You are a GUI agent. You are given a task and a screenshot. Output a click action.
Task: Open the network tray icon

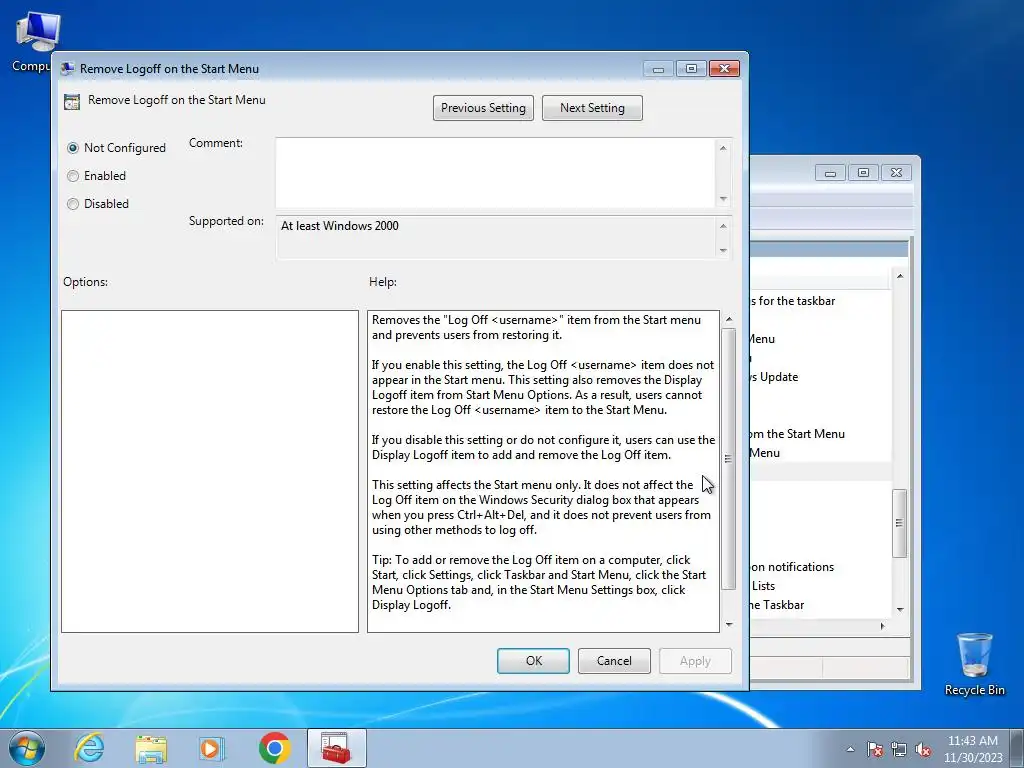click(x=899, y=749)
